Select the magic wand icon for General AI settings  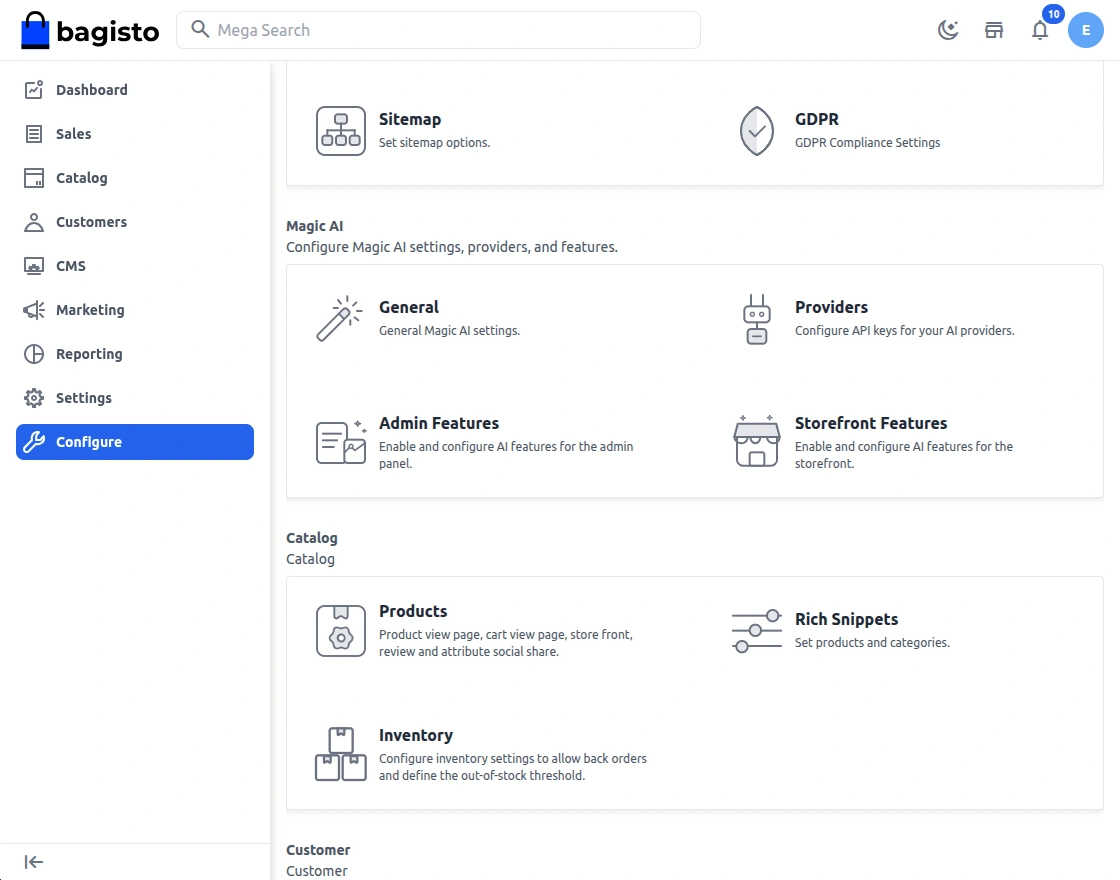click(340, 318)
